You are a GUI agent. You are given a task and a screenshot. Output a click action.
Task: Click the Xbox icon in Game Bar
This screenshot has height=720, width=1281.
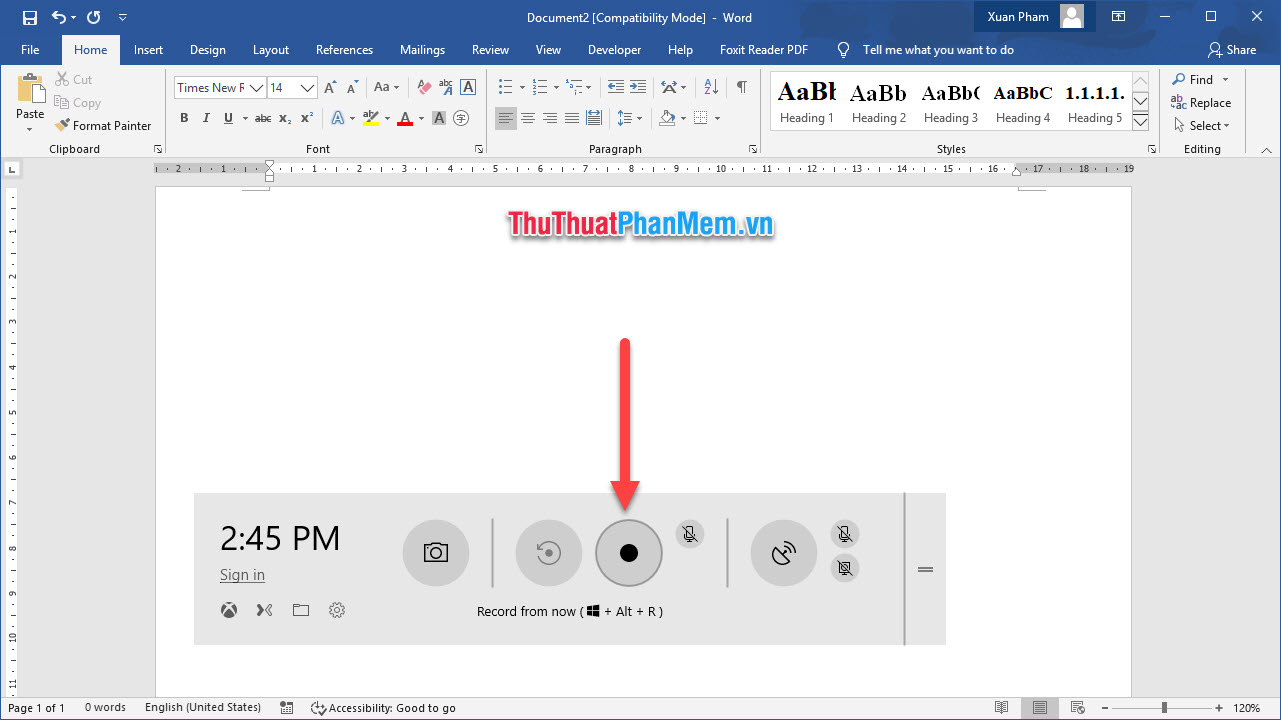tap(229, 610)
